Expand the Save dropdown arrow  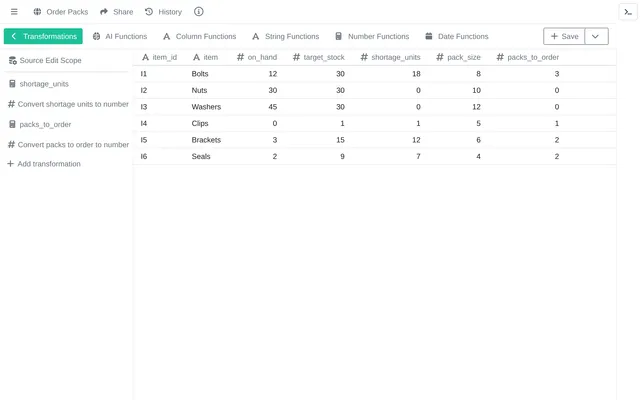pos(596,36)
